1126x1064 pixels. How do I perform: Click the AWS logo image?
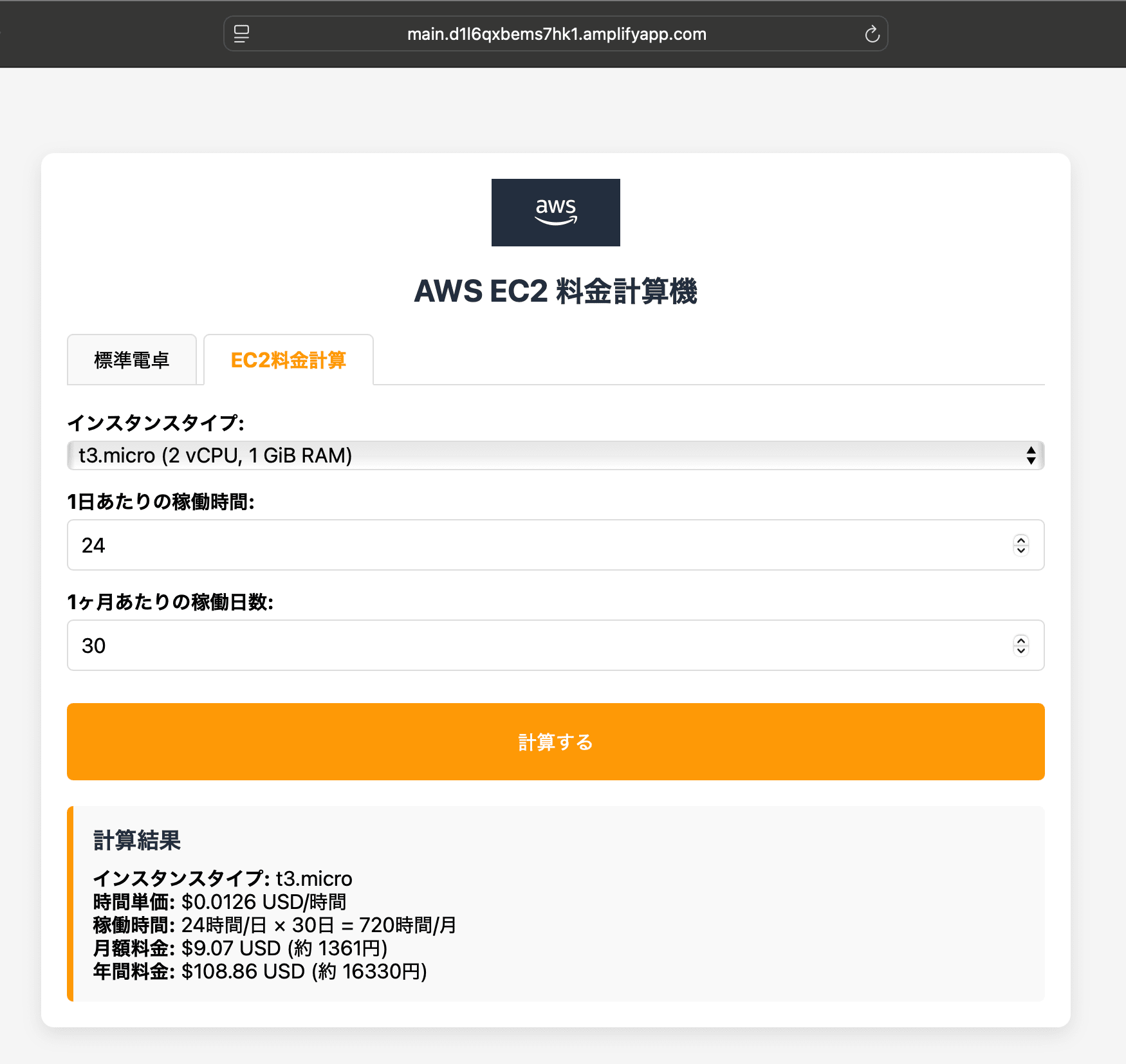coord(556,212)
